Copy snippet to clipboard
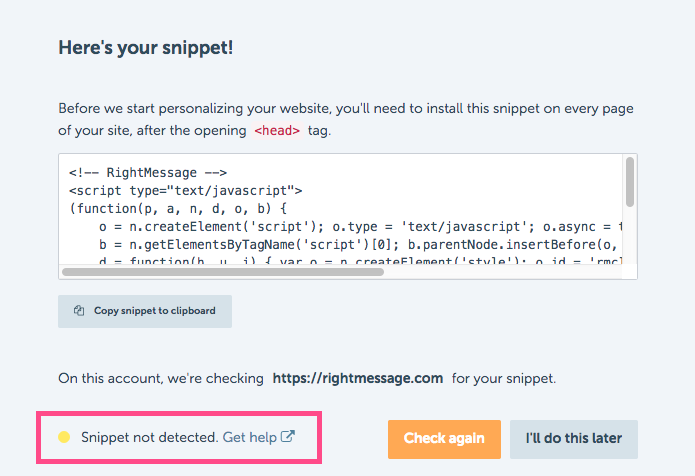 tap(145, 311)
